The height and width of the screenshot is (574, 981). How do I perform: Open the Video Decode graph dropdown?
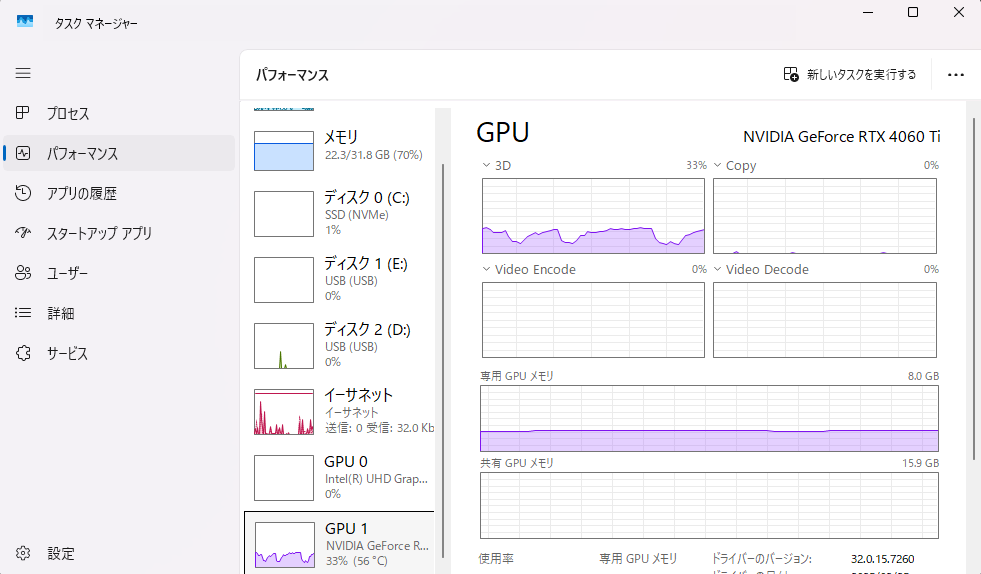718,269
